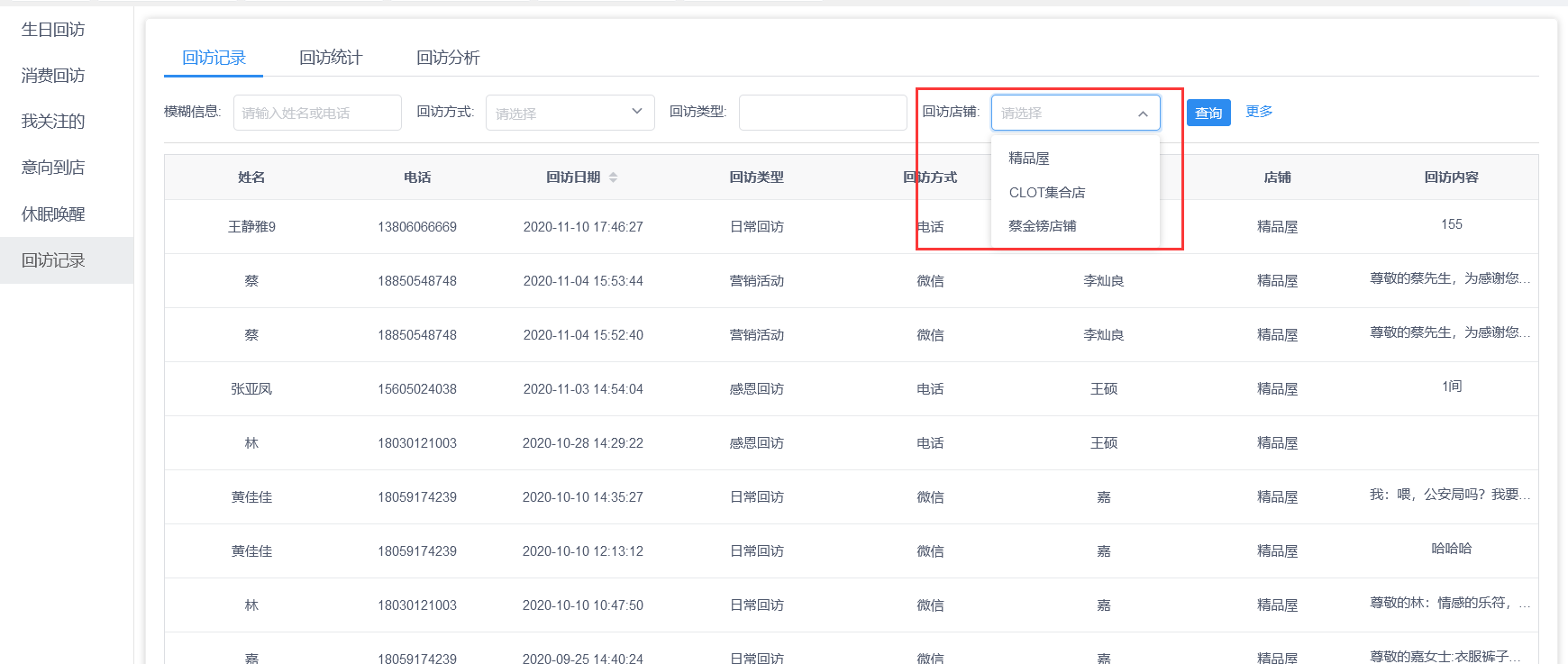Click the 更多 link
The height and width of the screenshot is (664, 1568).
click(x=1259, y=112)
